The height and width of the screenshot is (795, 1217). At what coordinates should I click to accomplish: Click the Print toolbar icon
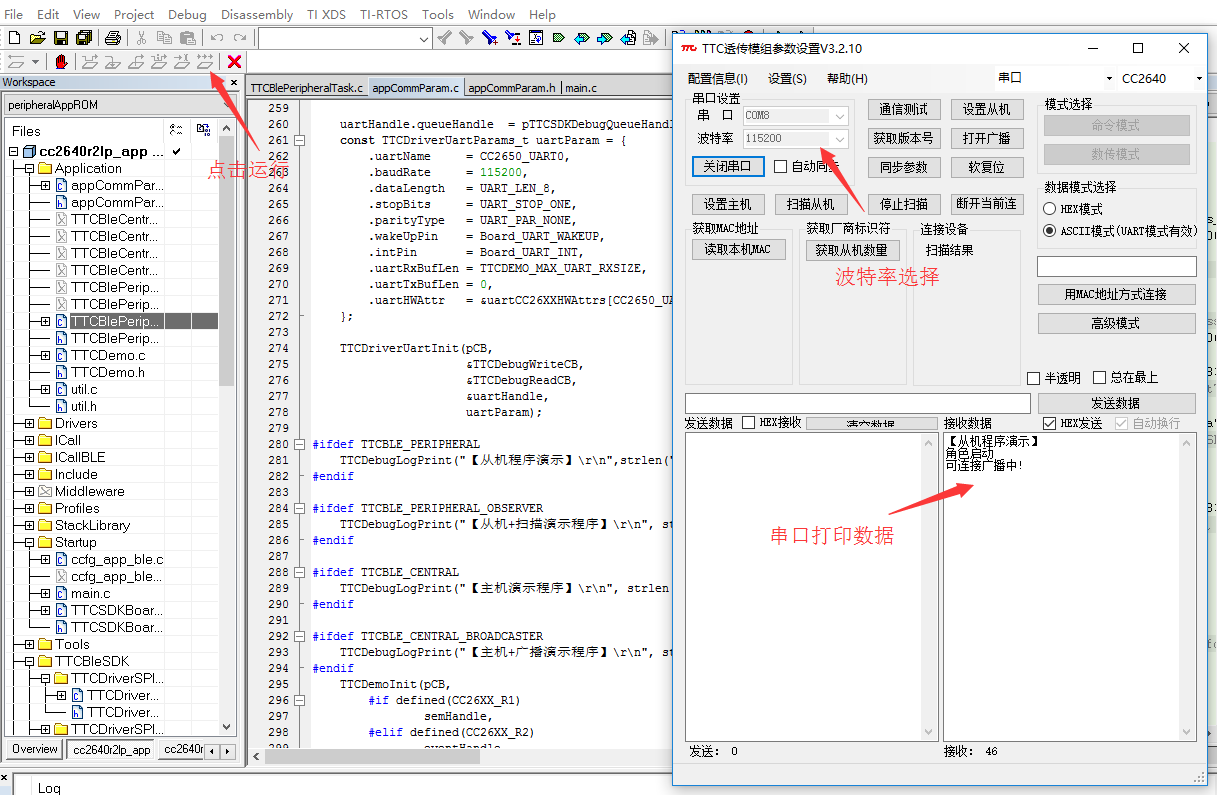[x=113, y=38]
